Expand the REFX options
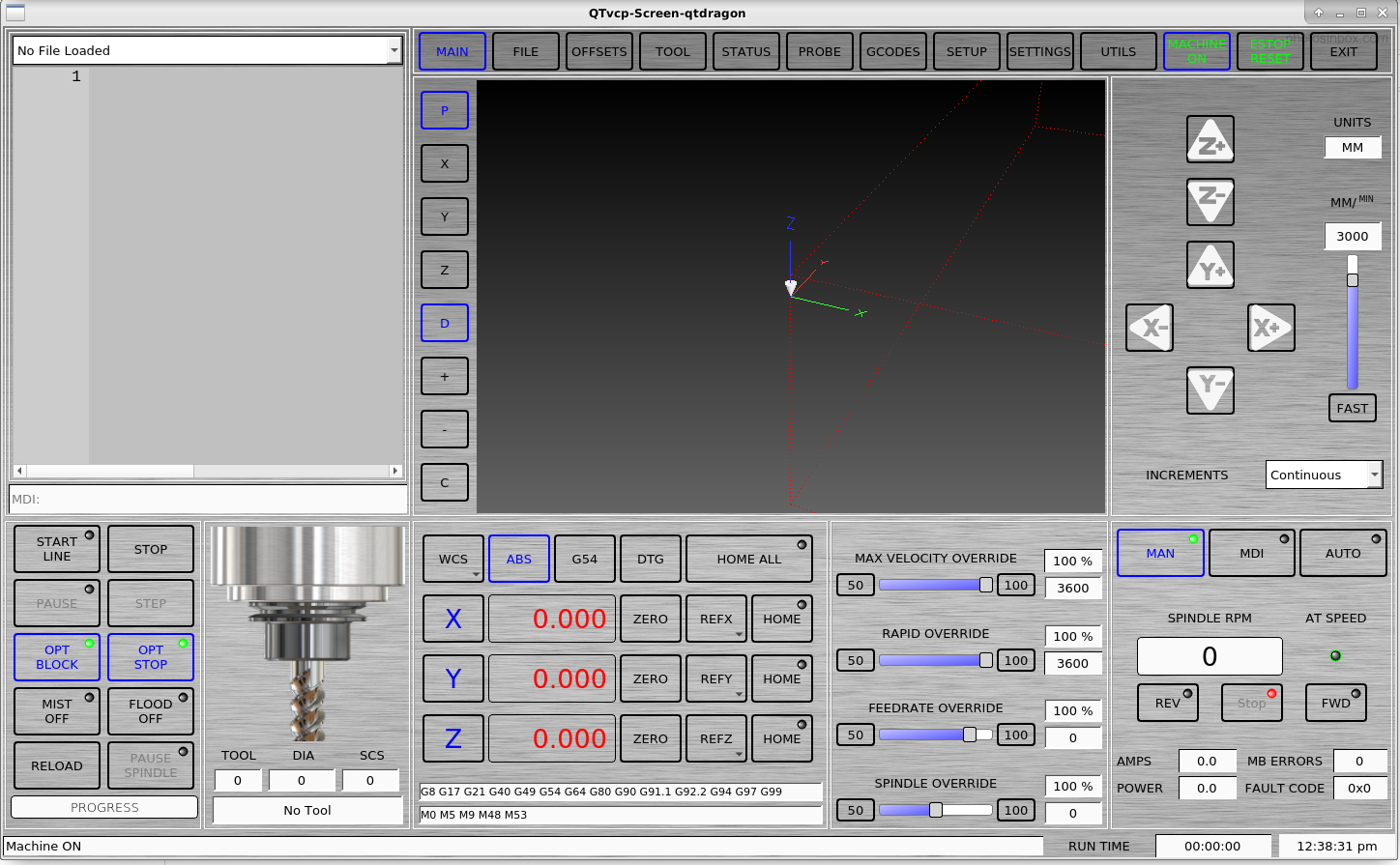 point(739,634)
